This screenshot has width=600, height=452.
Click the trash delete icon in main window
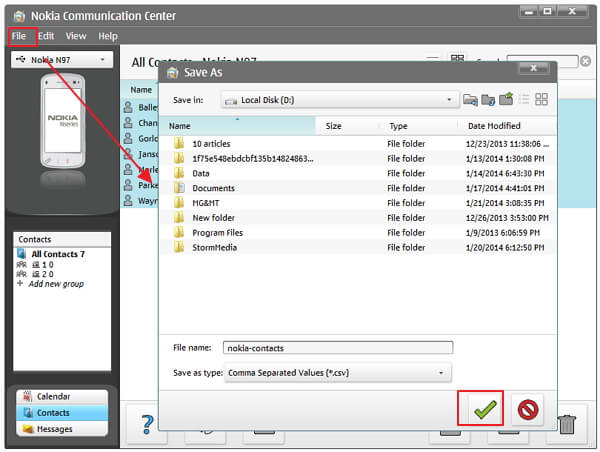tap(567, 424)
